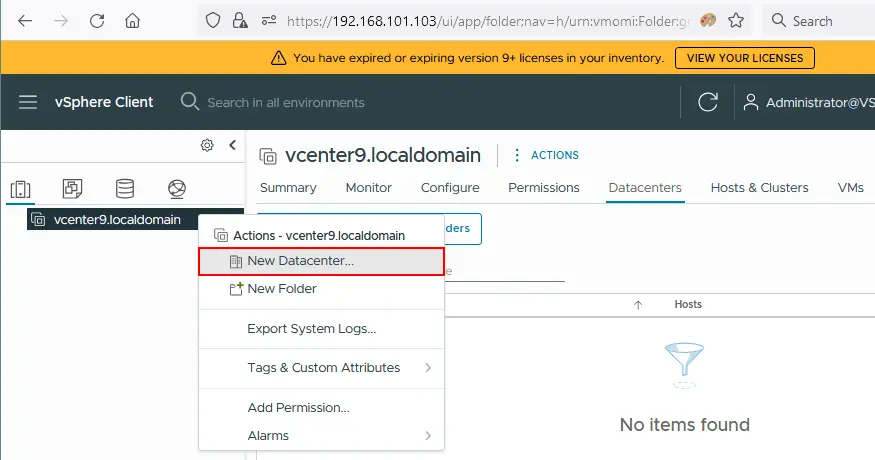Select the Storage inventory icon
The image size is (875, 460).
(x=124, y=189)
